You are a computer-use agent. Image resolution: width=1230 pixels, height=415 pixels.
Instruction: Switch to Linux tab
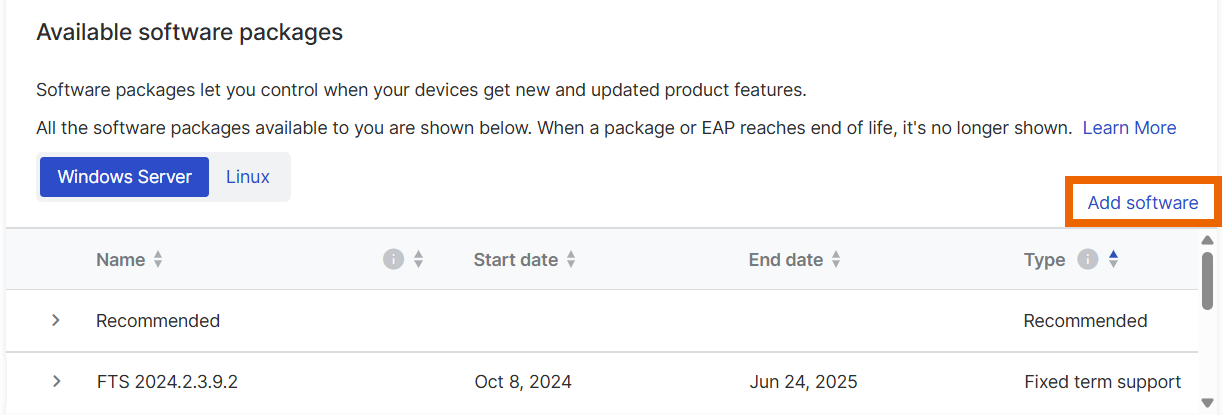click(x=247, y=177)
